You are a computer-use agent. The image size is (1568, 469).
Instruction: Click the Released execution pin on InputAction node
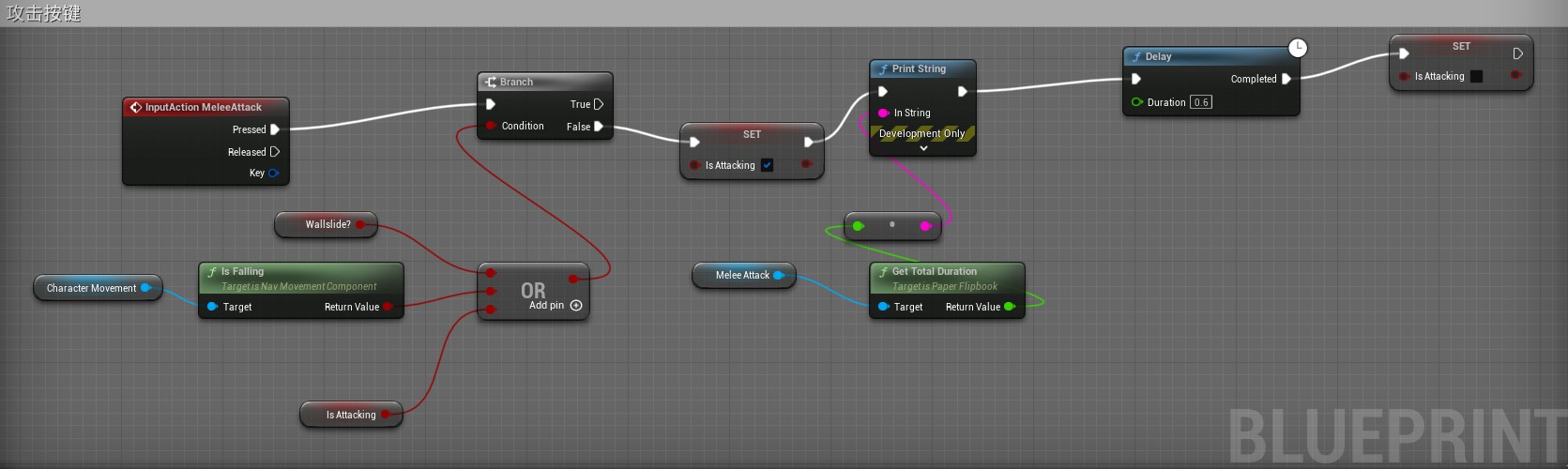coord(275,152)
